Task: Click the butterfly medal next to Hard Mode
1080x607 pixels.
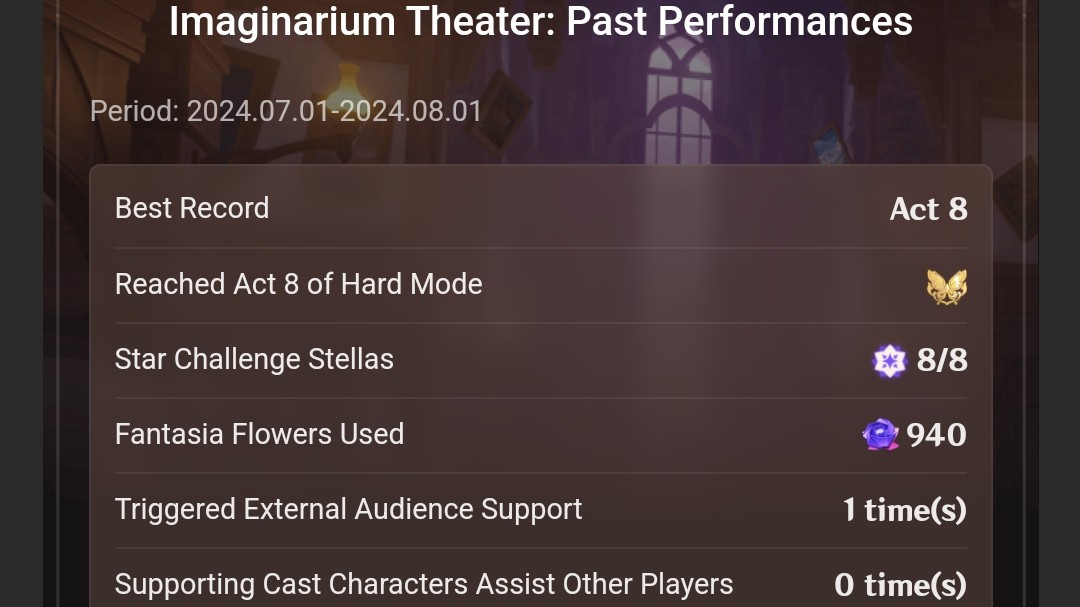Action: tap(944, 285)
